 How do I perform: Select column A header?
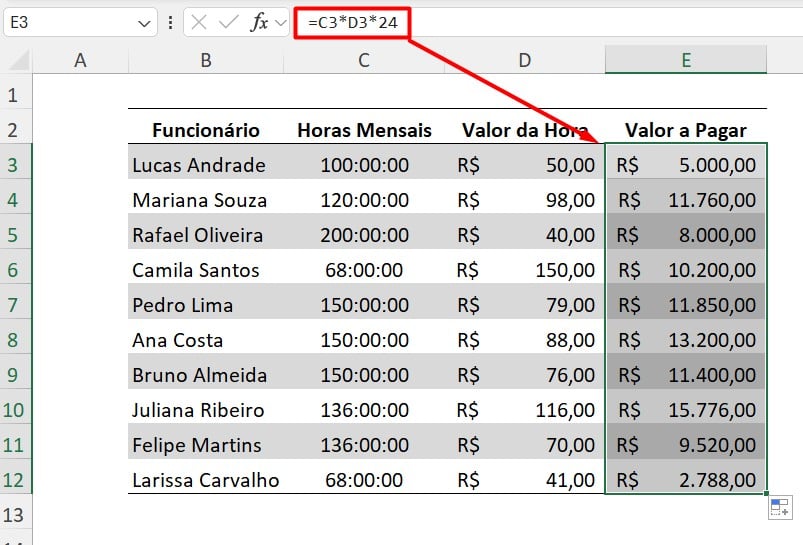coord(81,60)
